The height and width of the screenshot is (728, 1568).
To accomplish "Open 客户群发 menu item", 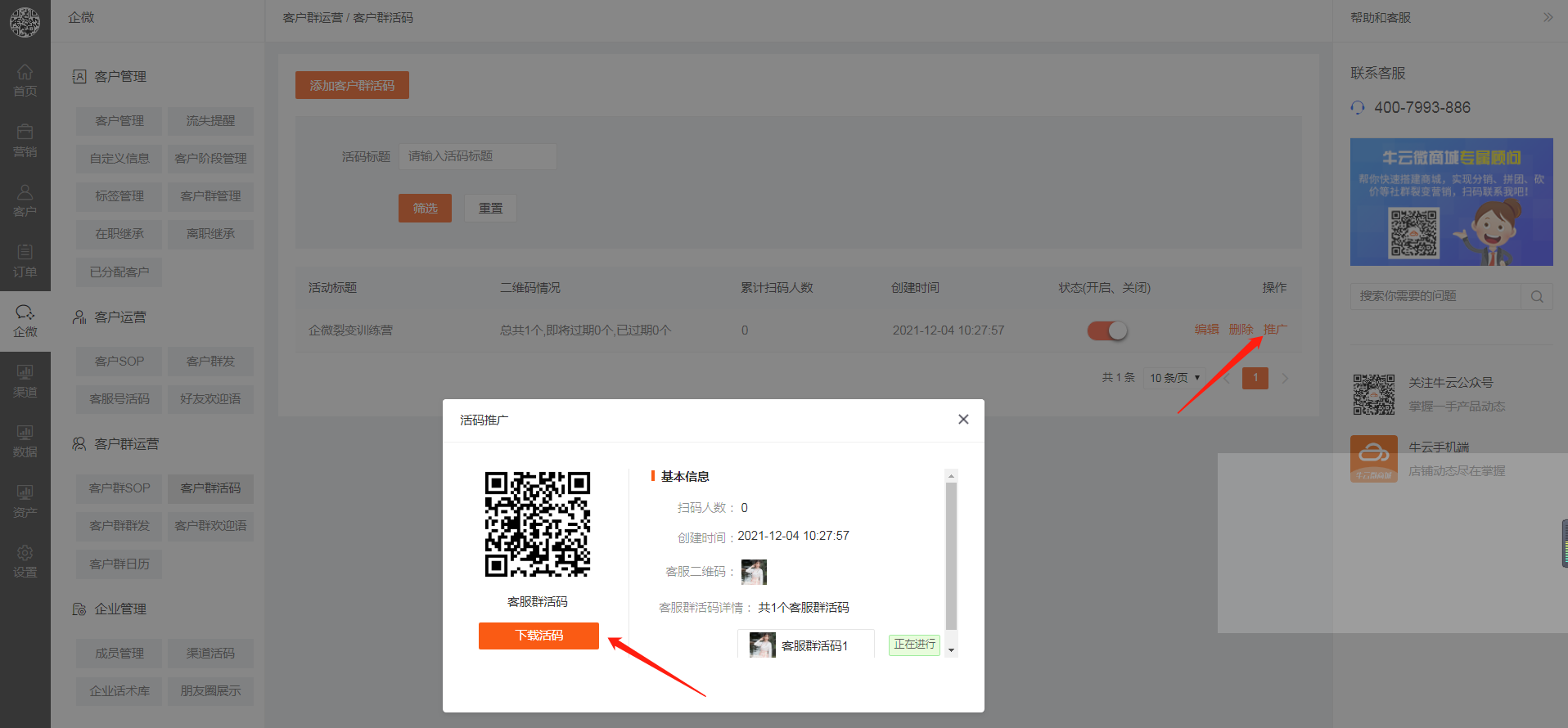I will pos(210,362).
